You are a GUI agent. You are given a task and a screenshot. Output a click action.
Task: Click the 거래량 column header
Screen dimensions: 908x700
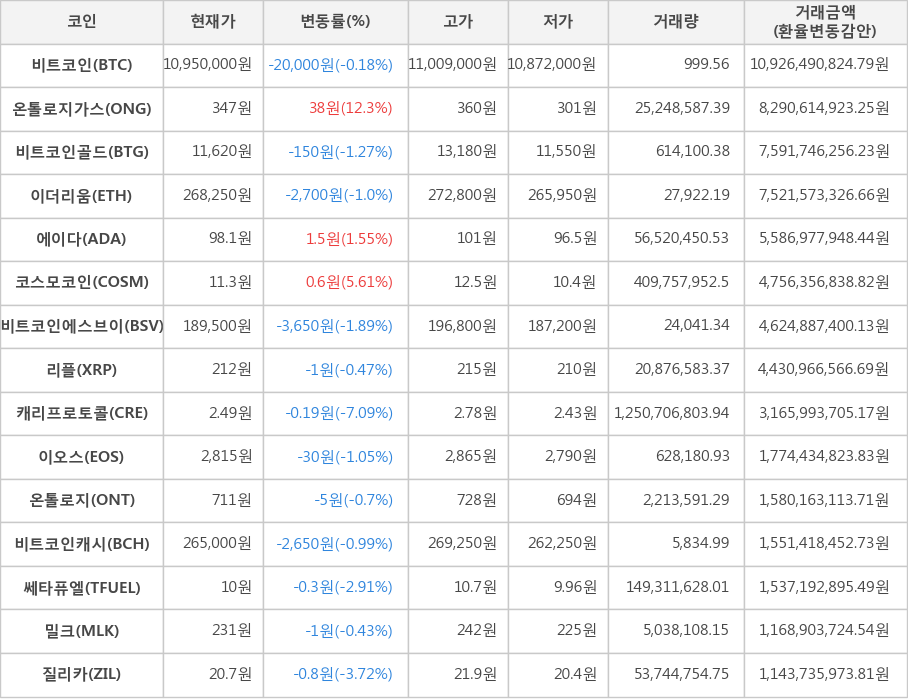tap(676, 22)
